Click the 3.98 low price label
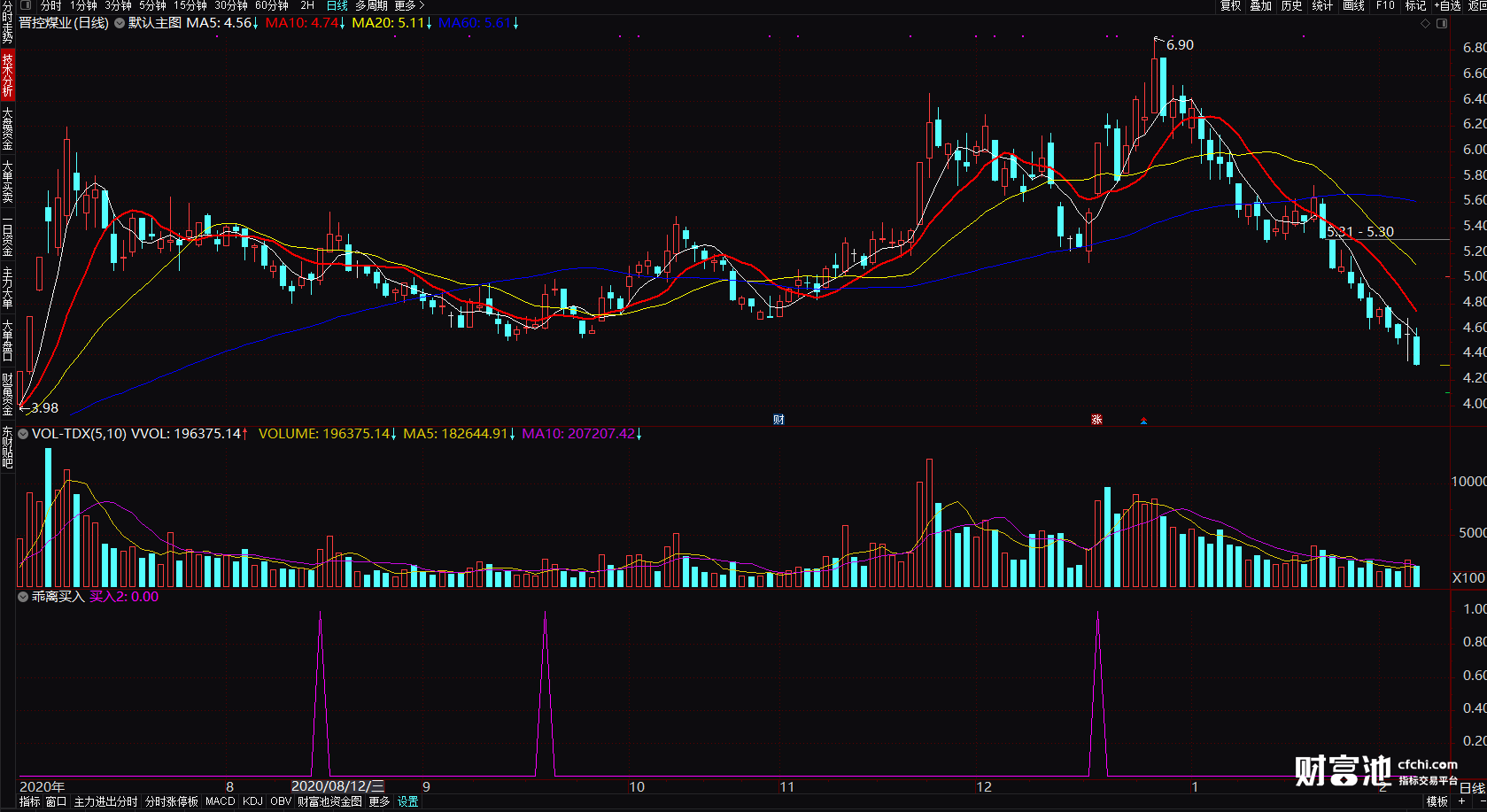 coord(44,408)
